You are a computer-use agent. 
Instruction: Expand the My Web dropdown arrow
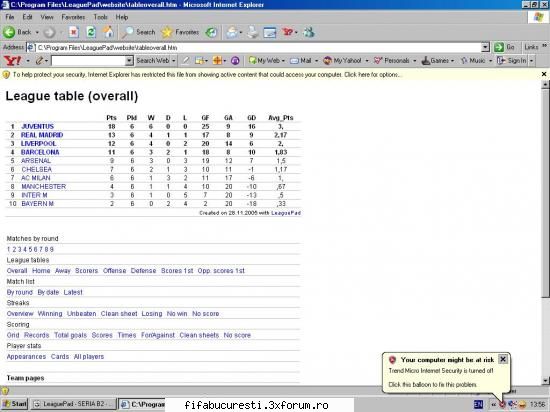(x=283, y=61)
